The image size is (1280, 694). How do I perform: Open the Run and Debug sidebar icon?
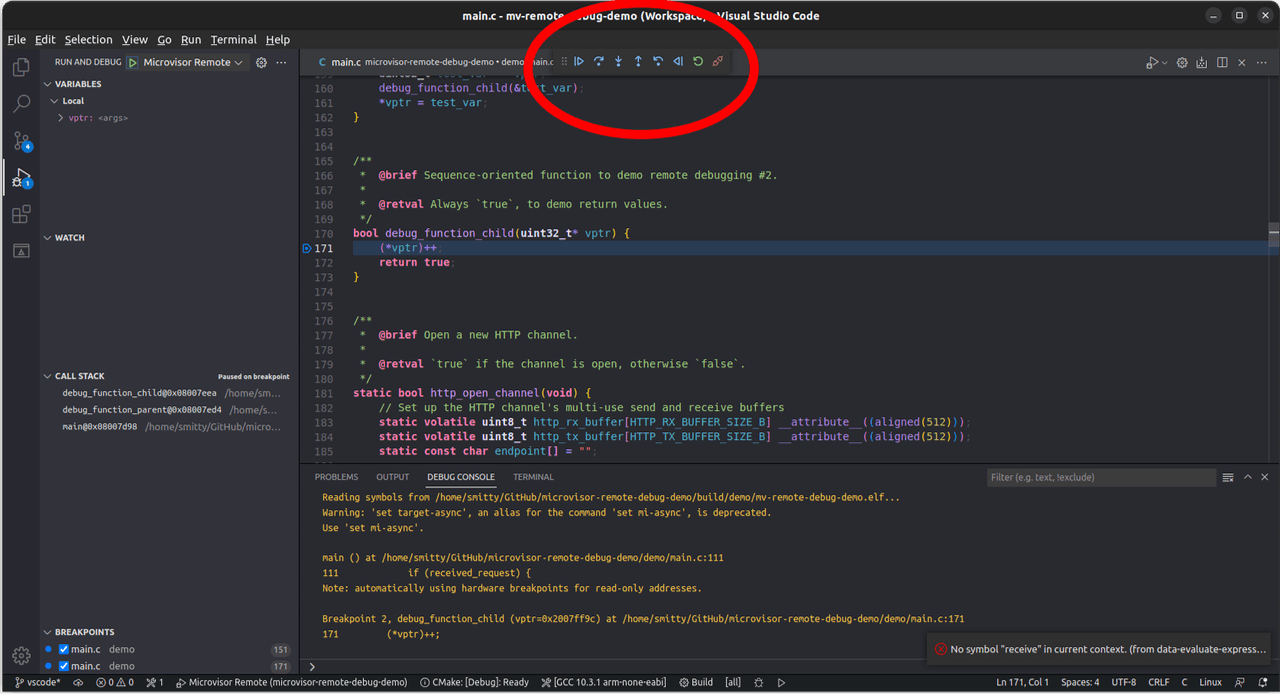click(22, 178)
